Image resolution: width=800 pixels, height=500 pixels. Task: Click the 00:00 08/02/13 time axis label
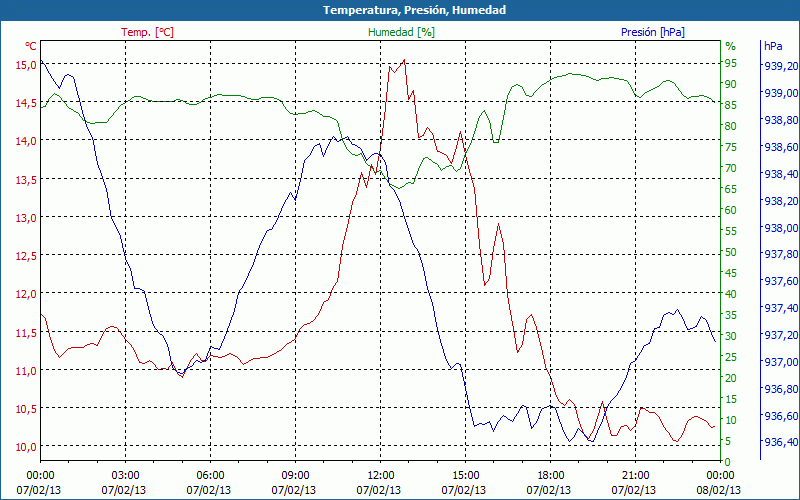coord(719,483)
